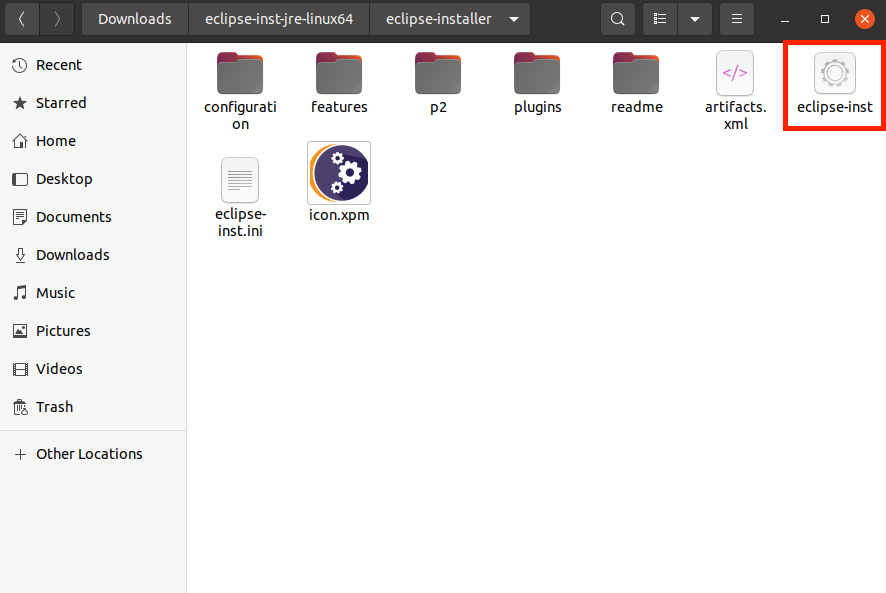The image size is (886, 593).
Task: Select the icon.xpm image thumbnail
Action: pos(339,173)
